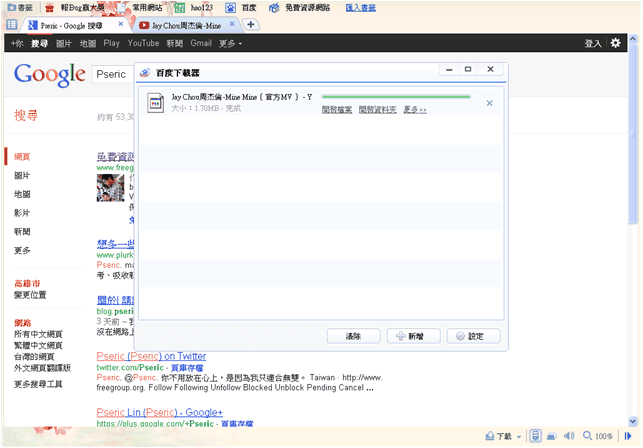Toggle the speaker mute icon
This screenshot has width=643, height=448.
click(569, 436)
